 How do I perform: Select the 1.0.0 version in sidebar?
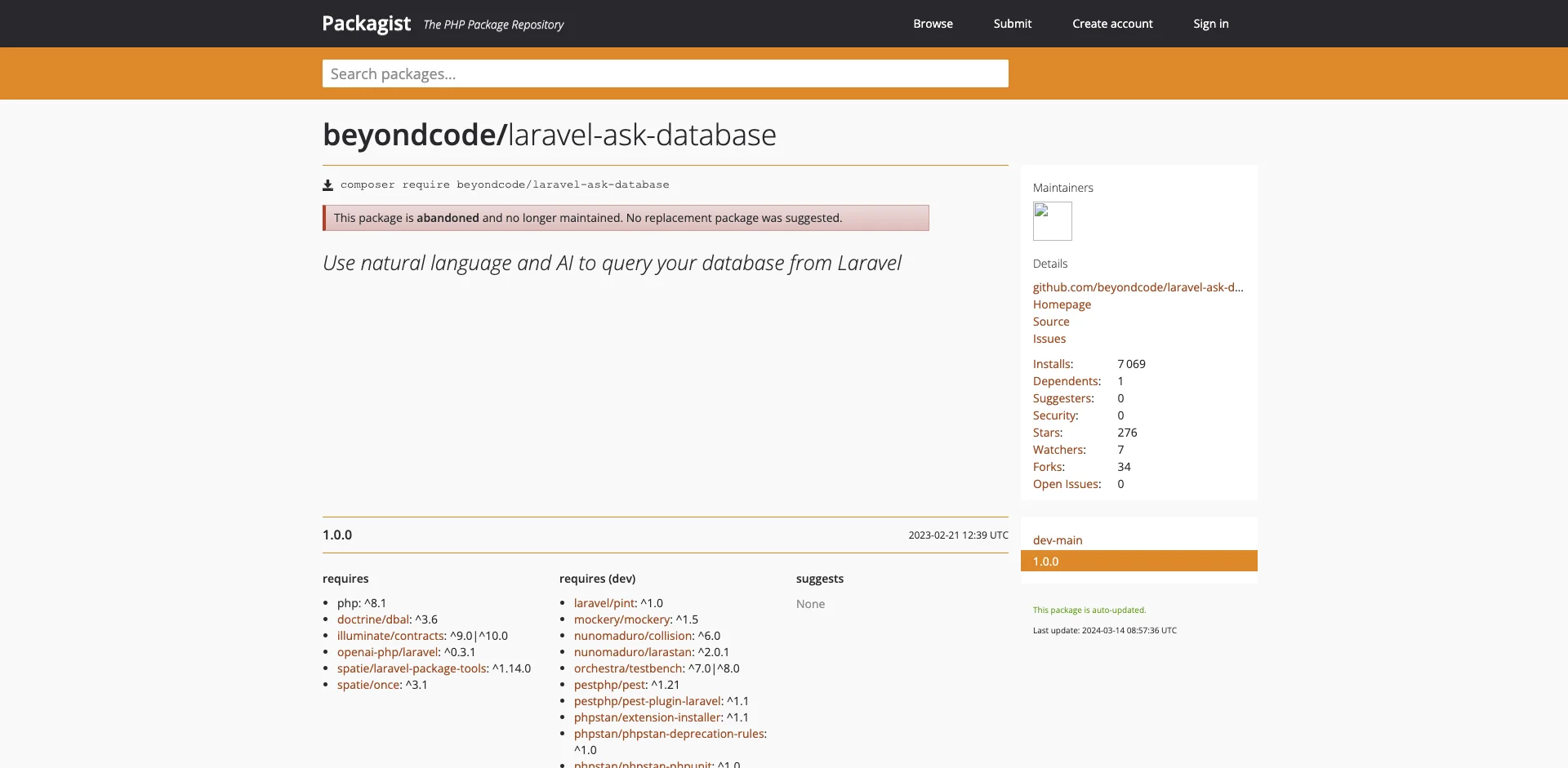pyautogui.click(x=1139, y=561)
